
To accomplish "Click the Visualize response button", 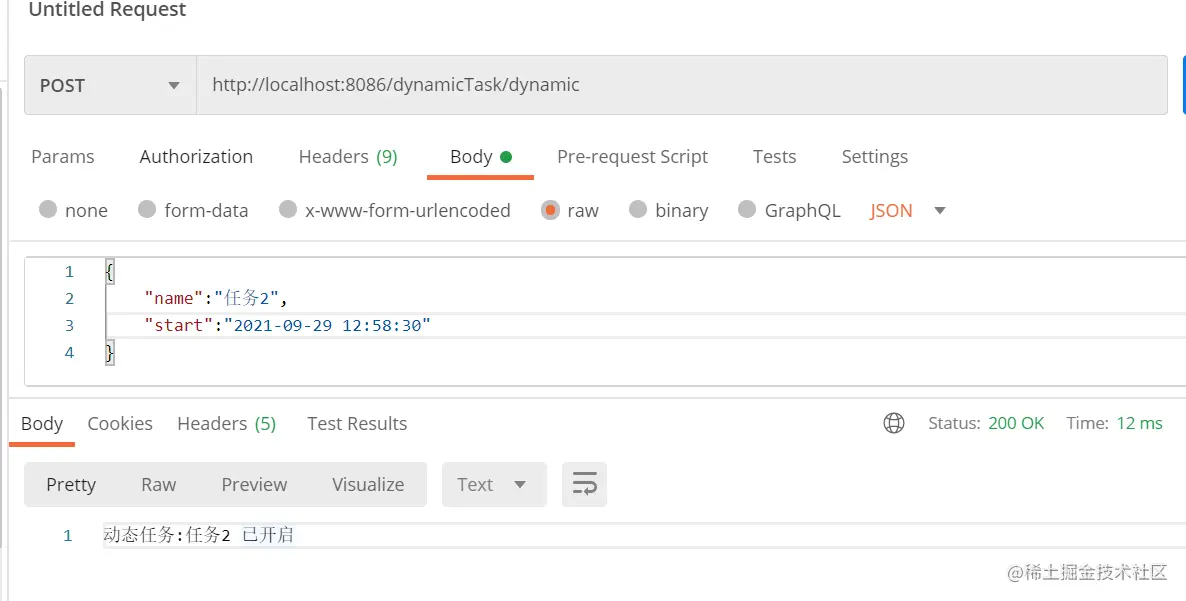I will coord(368,484).
